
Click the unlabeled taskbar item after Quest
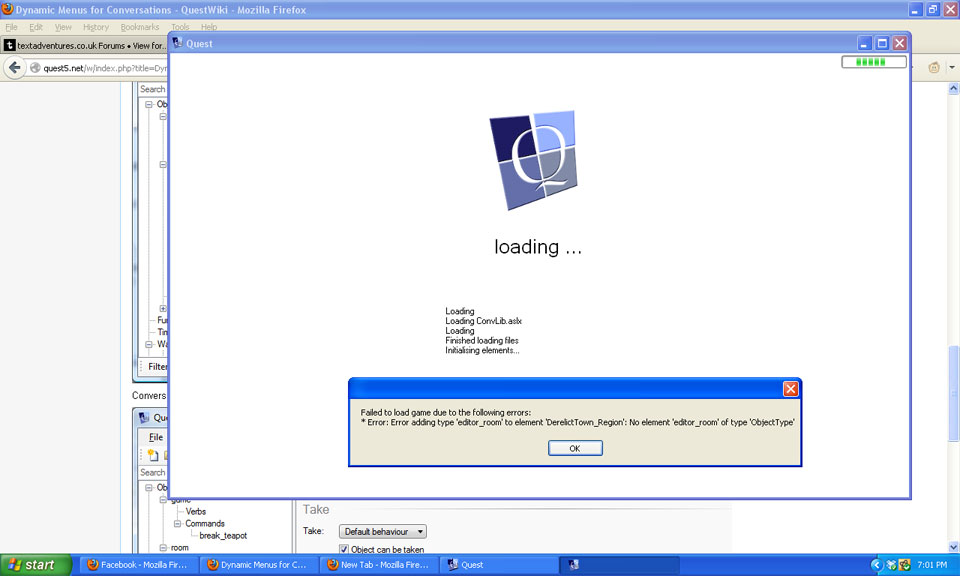(x=618, y=565)
